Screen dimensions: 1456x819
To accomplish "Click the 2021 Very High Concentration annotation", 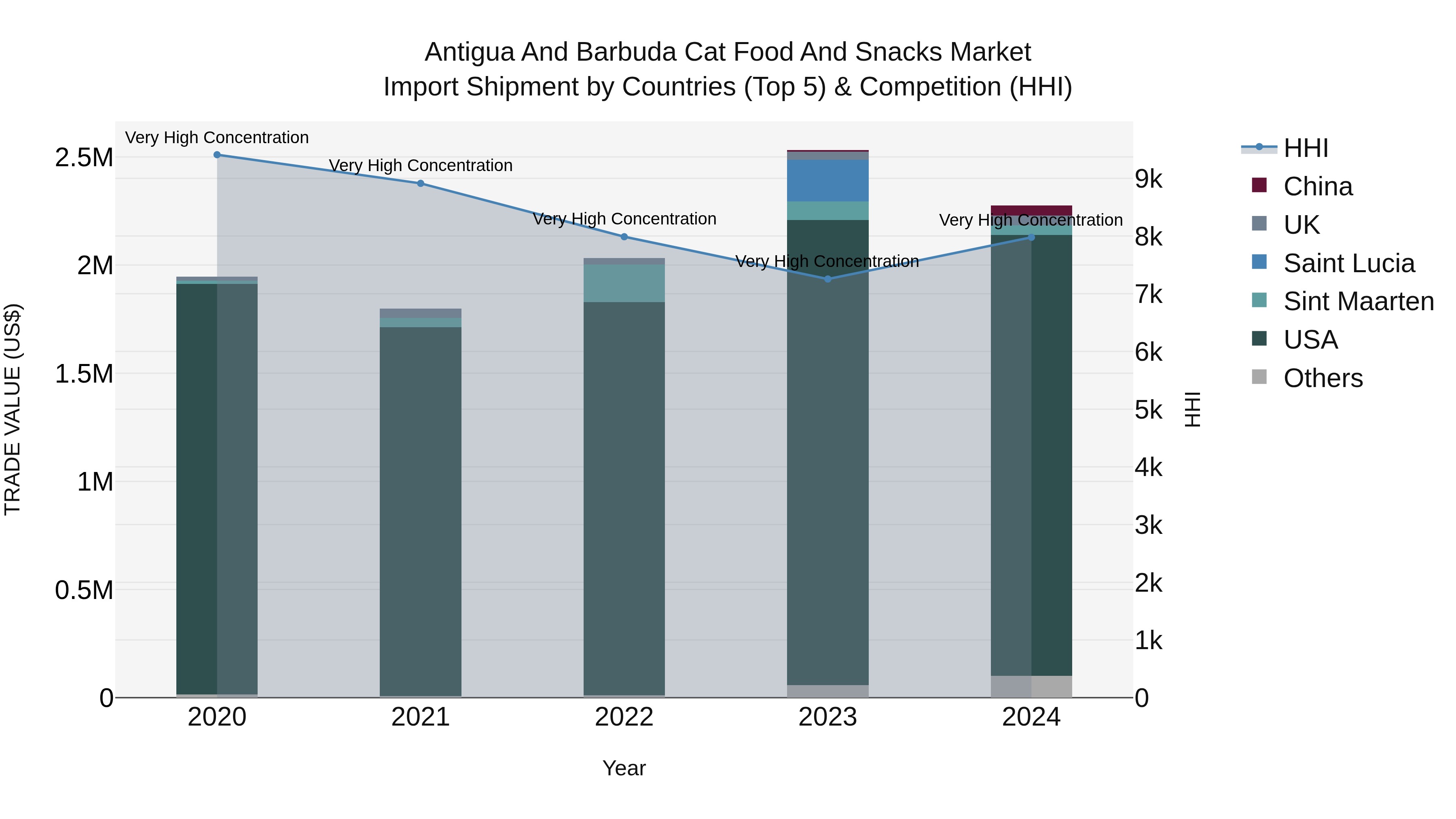I will pyautogui.click(x=421, y=165).
